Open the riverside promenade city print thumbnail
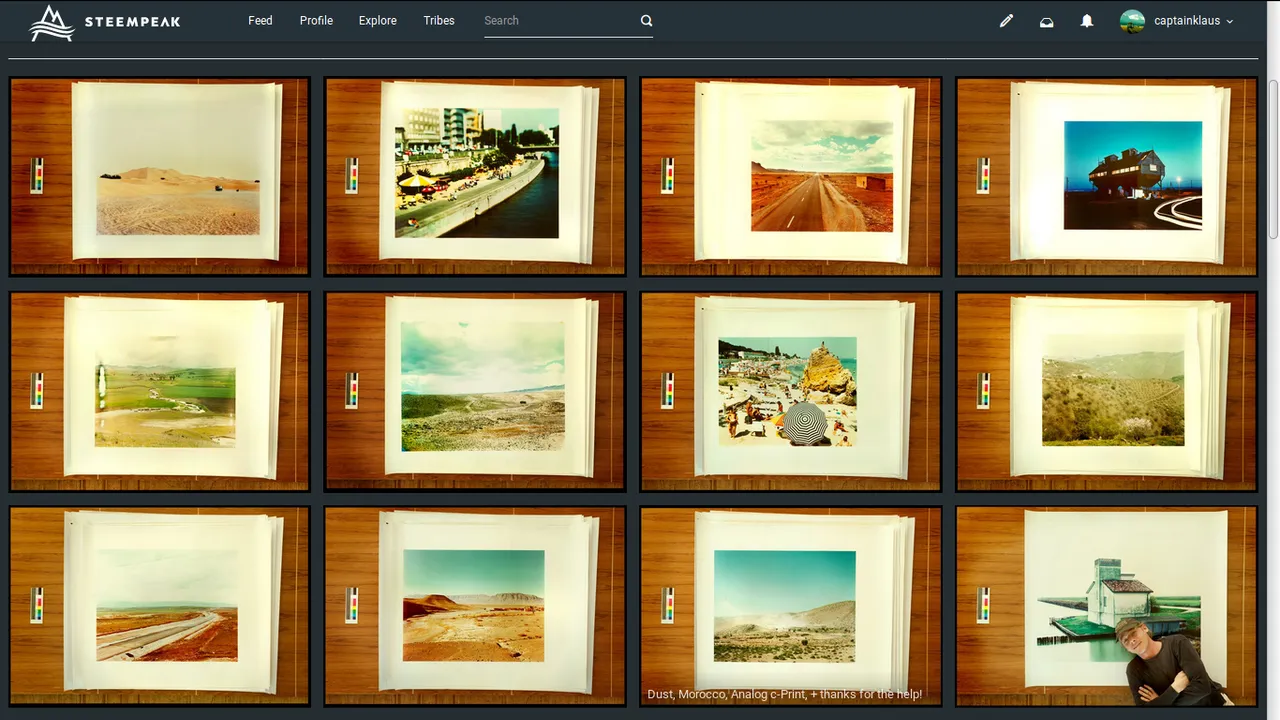The height and width of the screenshot is (720, 1280). point(475,176)
